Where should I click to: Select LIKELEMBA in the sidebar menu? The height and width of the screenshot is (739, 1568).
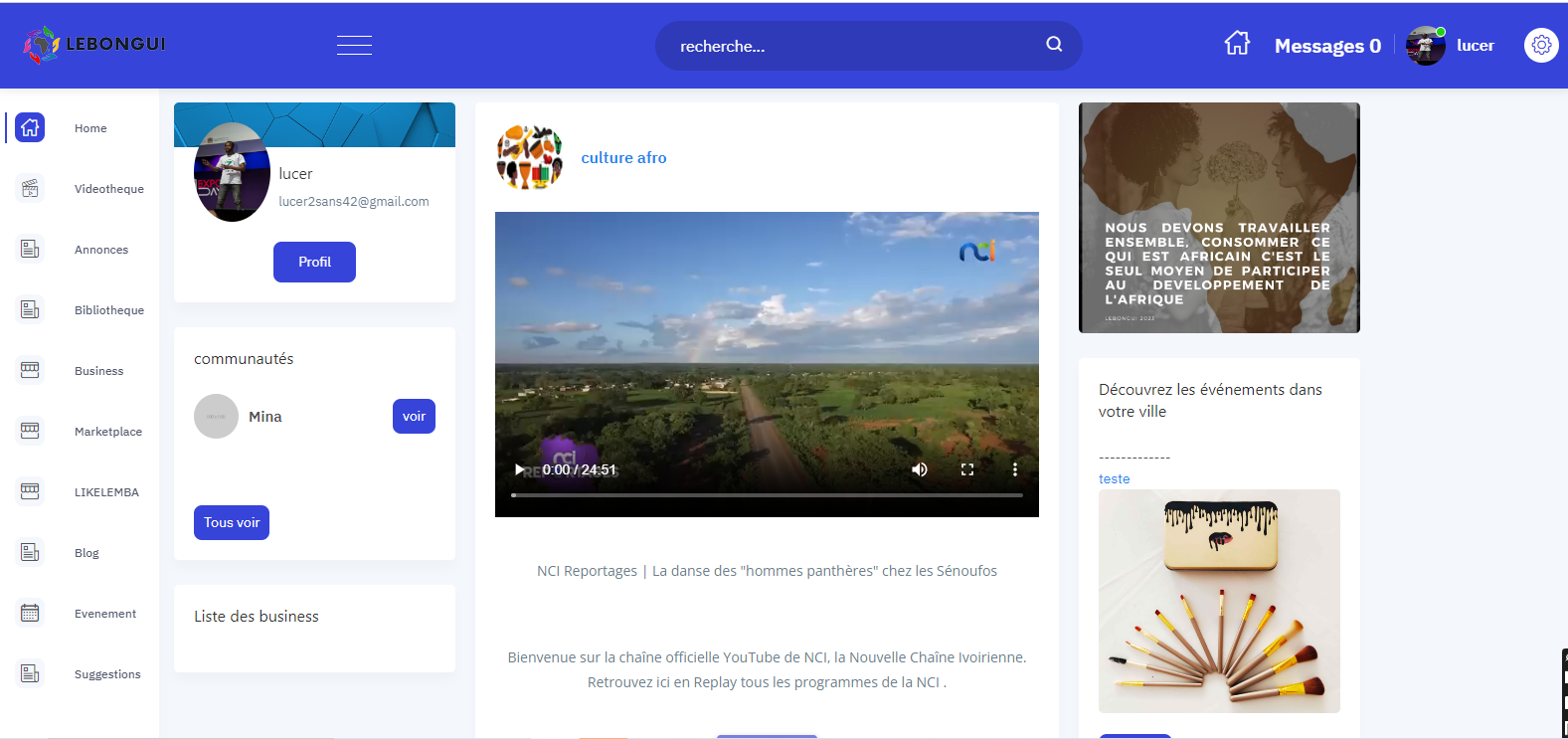106,492
